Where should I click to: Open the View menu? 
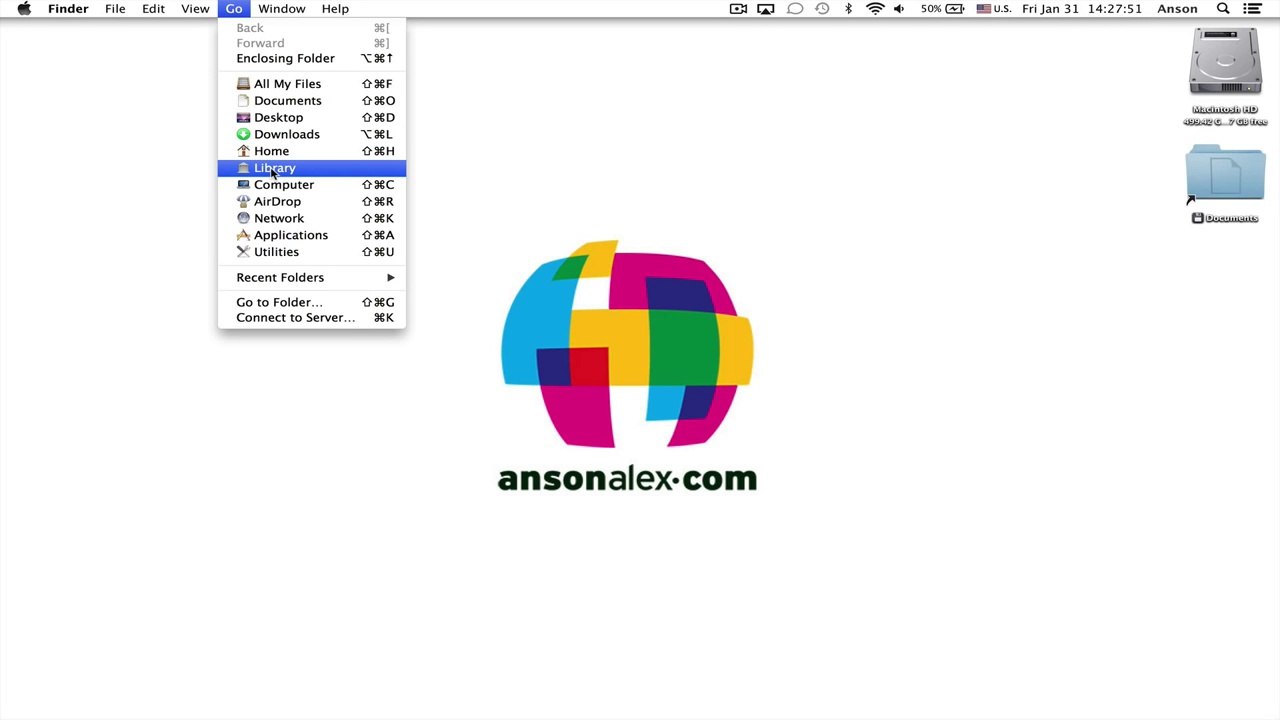click(195, 9)
